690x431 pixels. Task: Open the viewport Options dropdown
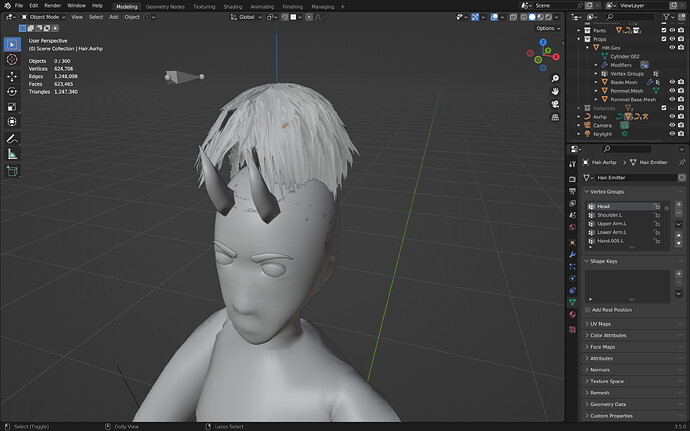pos(548,28)
